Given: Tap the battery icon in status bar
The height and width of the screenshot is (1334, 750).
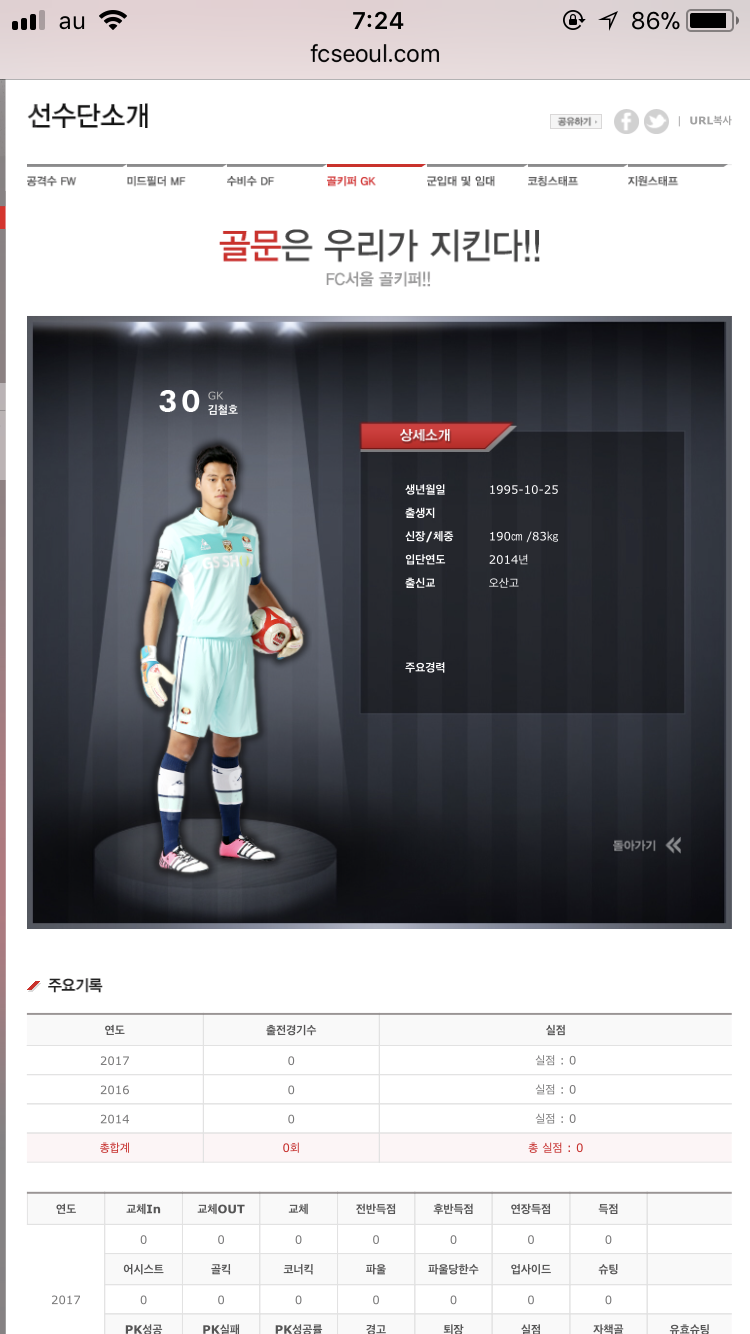Looking at the screenshot, I should (712, 20).
